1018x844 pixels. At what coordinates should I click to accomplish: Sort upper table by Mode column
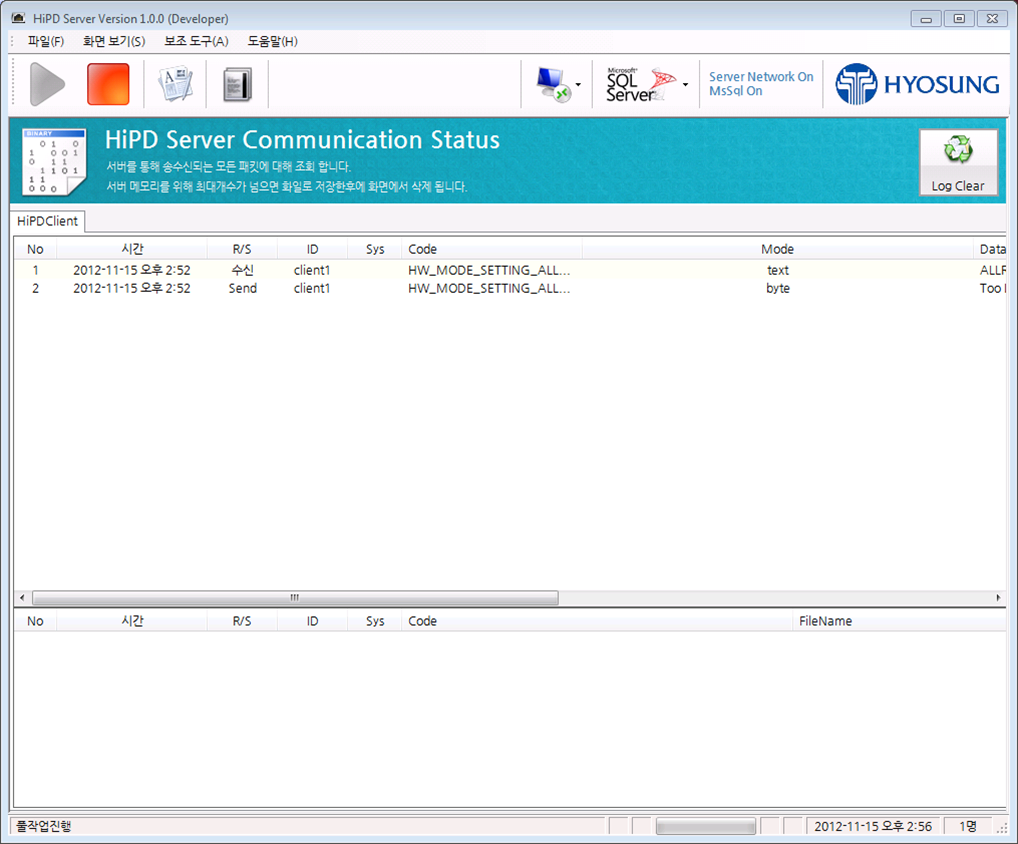(778, 249)
